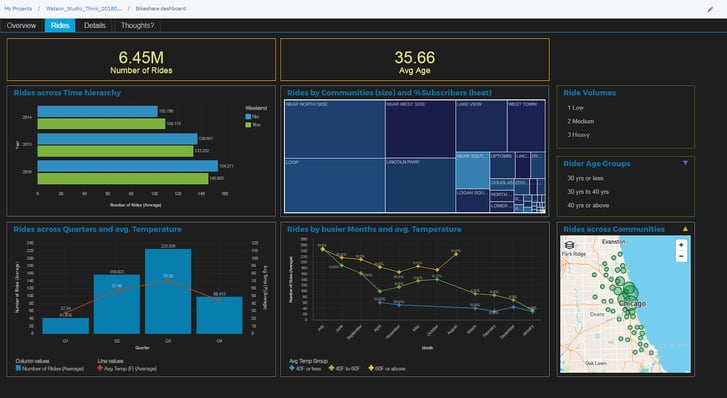Click the yellow warning triangle beside Rides across Communities
This screenshot has width=727, height=398.
coord(685,229)
